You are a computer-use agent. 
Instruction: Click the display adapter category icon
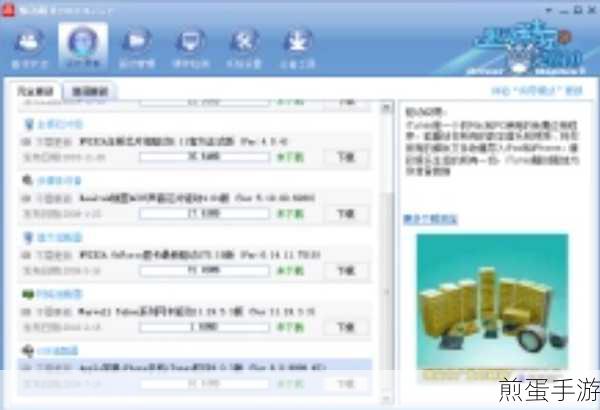click(28, 237)
